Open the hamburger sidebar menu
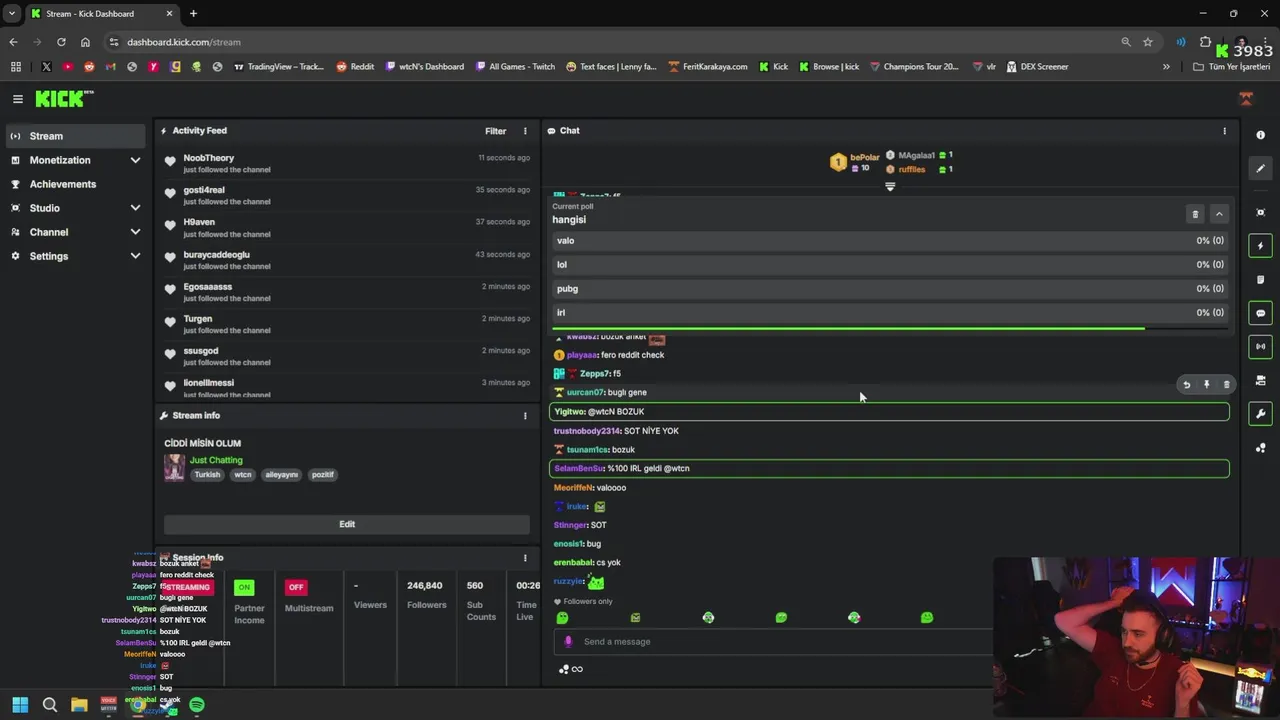1280x720 pixels. coord(17,99)
